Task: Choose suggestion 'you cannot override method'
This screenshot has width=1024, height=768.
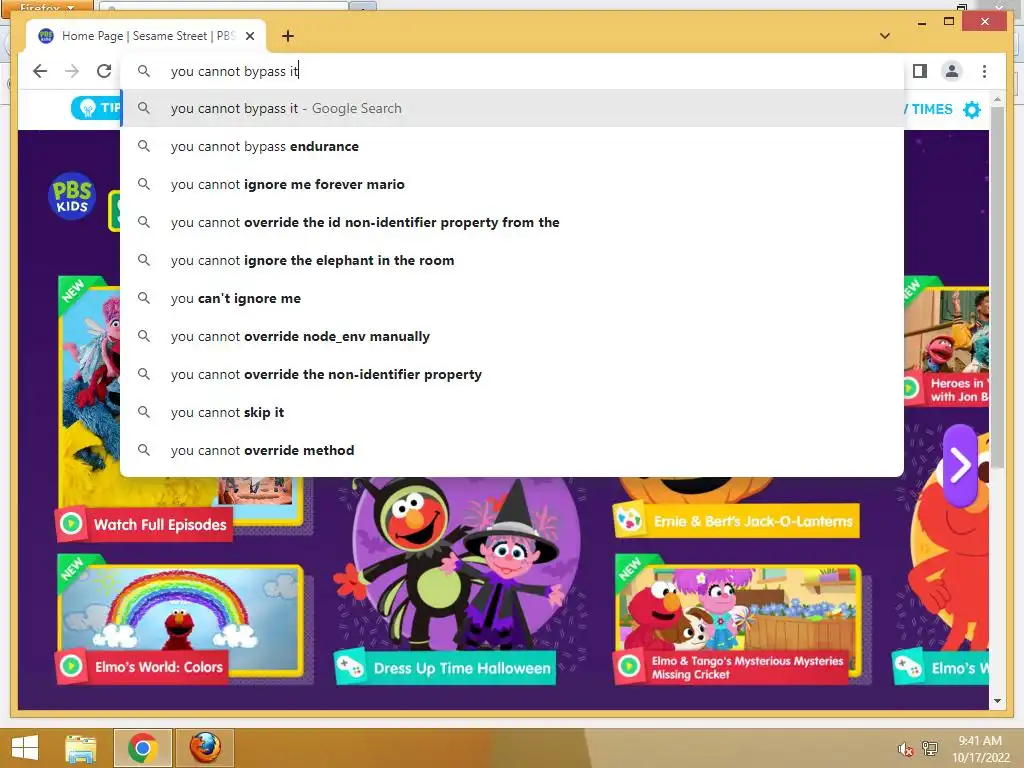Action: point(513,450)
